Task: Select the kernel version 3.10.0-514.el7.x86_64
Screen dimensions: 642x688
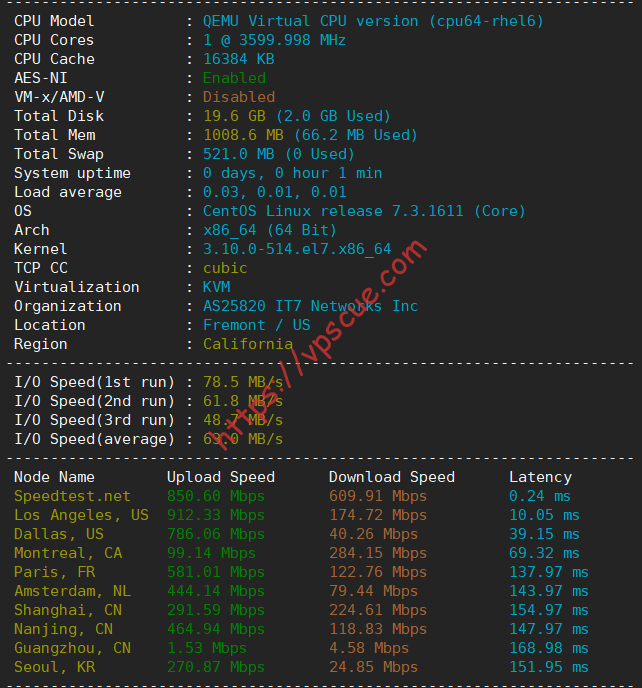Action: coord(297,249)
